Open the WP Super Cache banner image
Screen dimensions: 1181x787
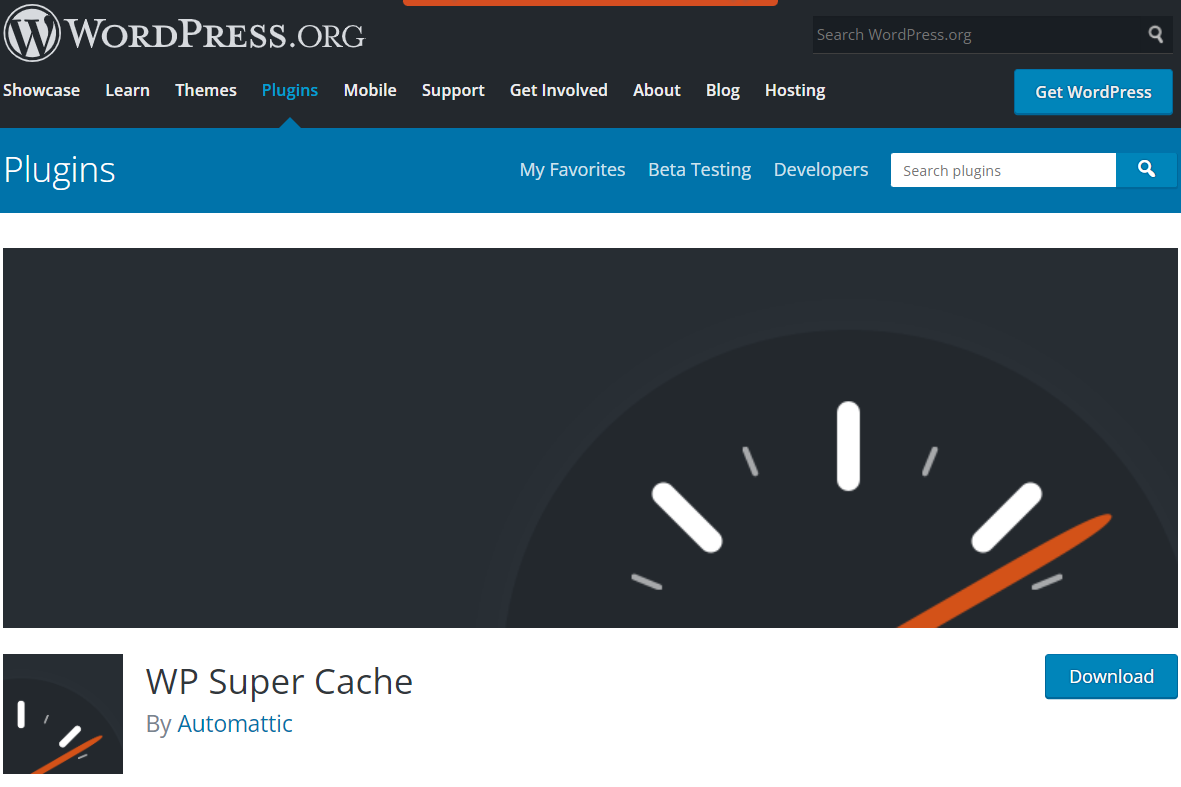(x=590, y=438)
